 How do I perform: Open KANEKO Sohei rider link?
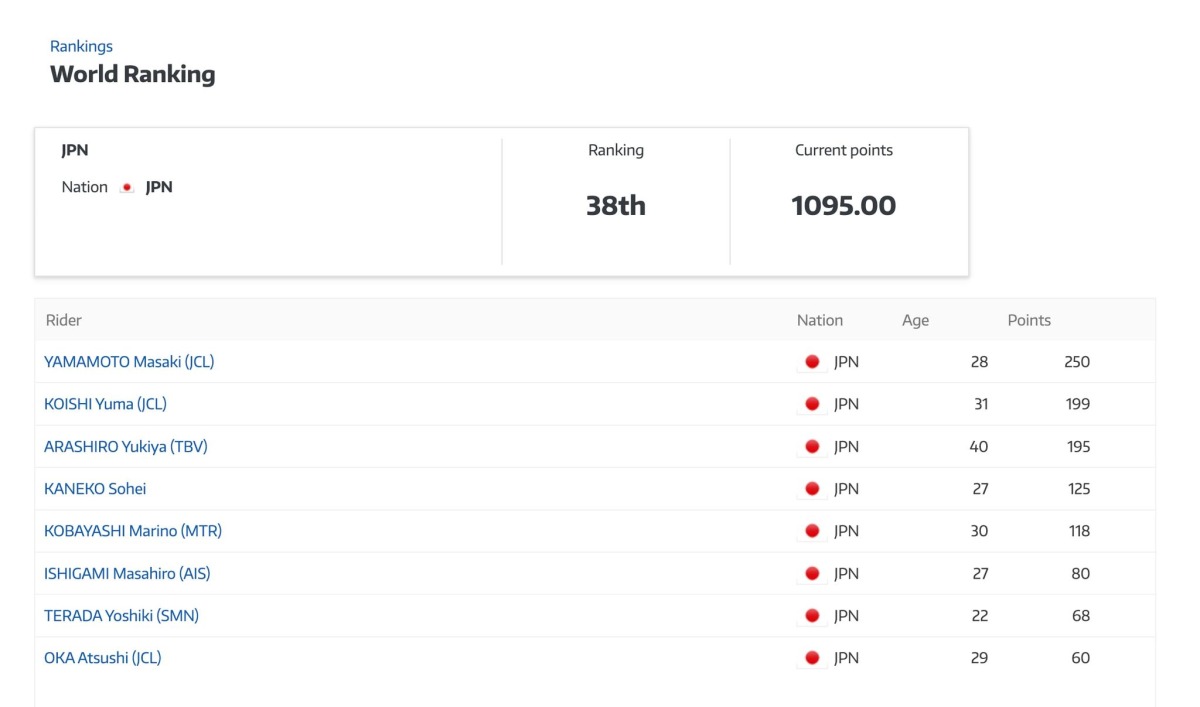pyautogui.click(x=95, y=489)
